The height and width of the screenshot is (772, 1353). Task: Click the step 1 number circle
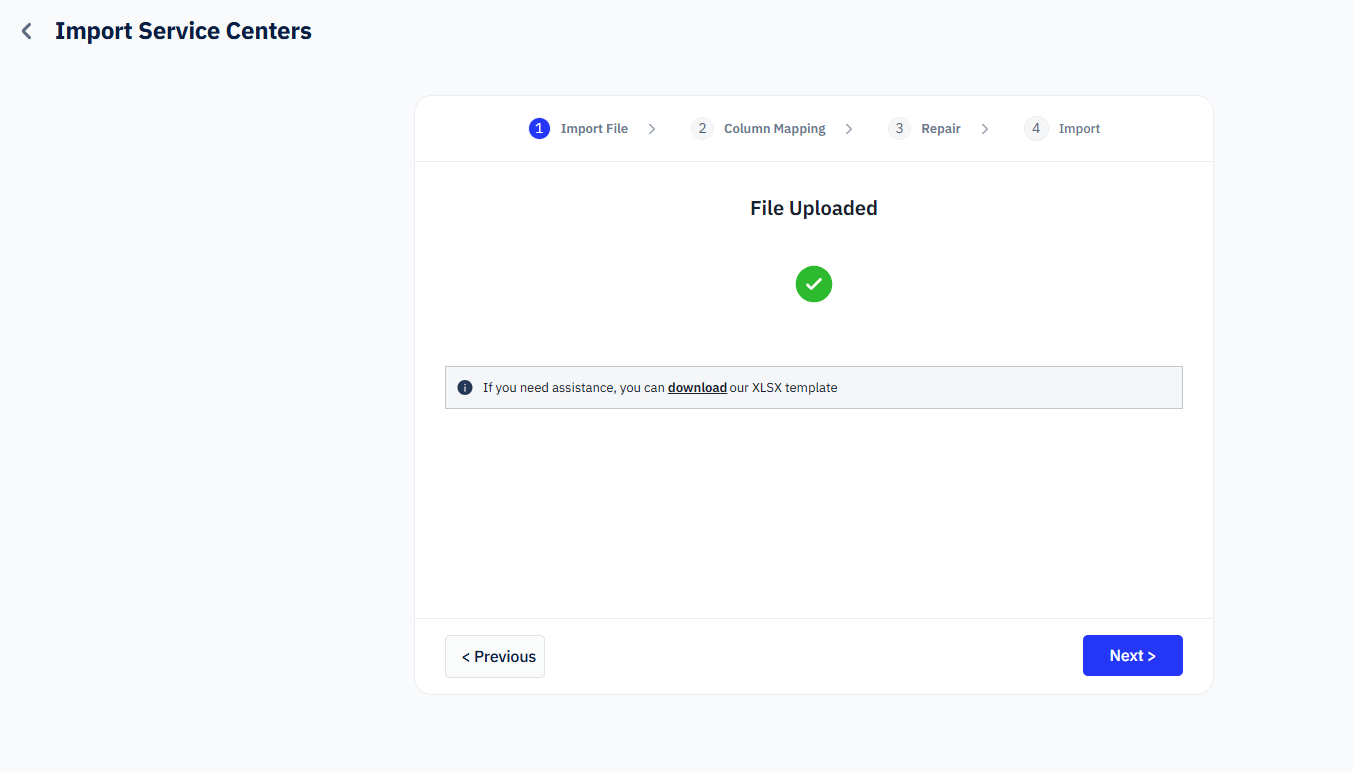[539, 129]
